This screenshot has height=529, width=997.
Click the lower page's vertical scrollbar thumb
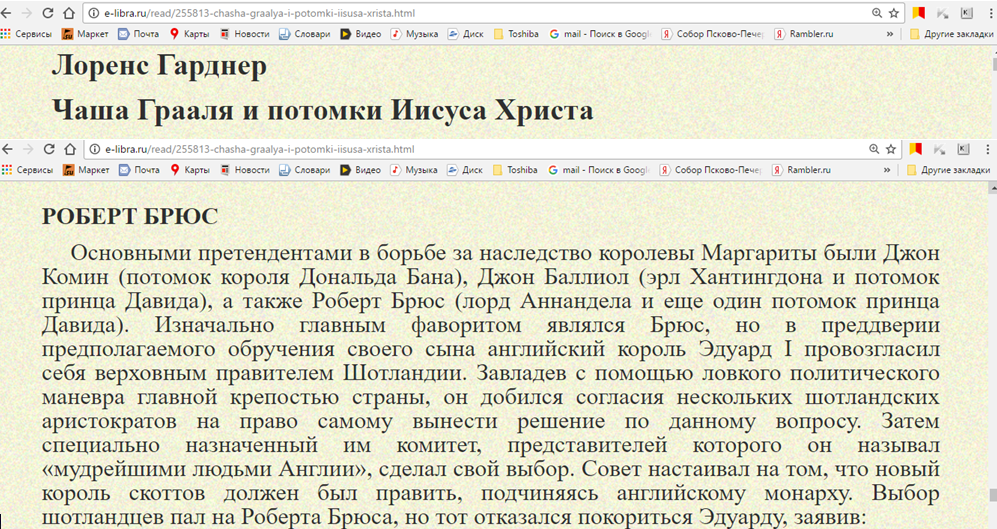coord(993,494)
